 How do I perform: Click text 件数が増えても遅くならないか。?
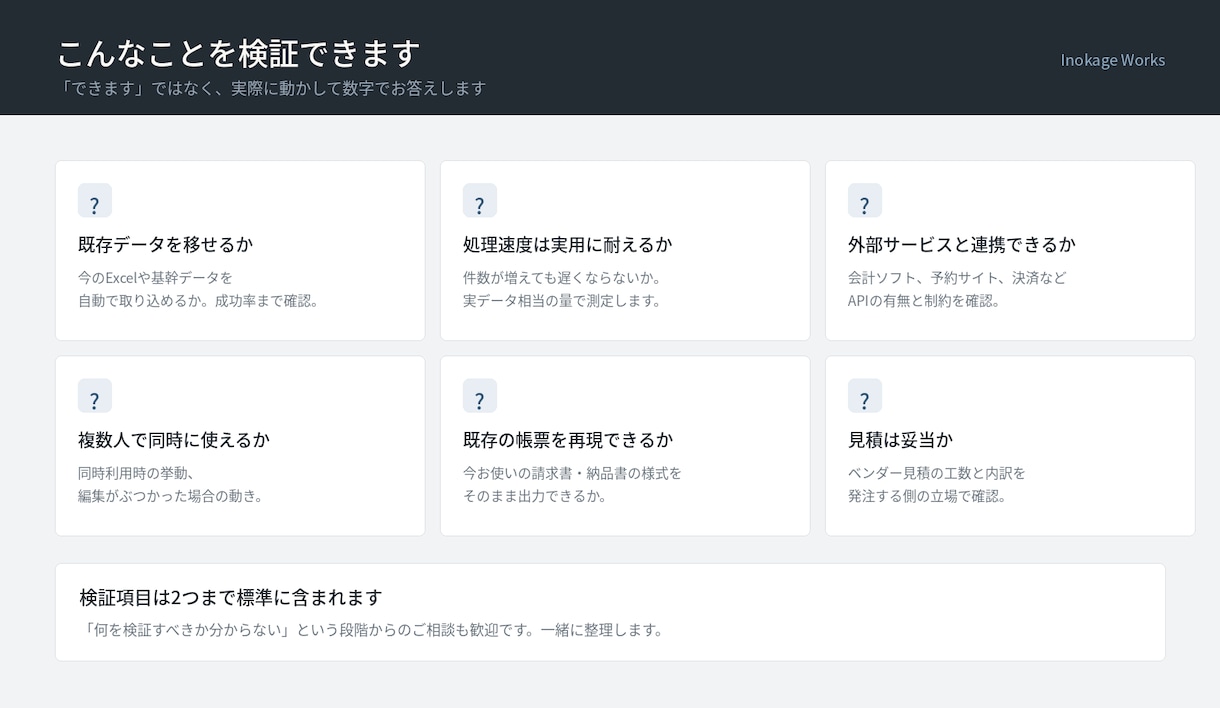(562, 278)
